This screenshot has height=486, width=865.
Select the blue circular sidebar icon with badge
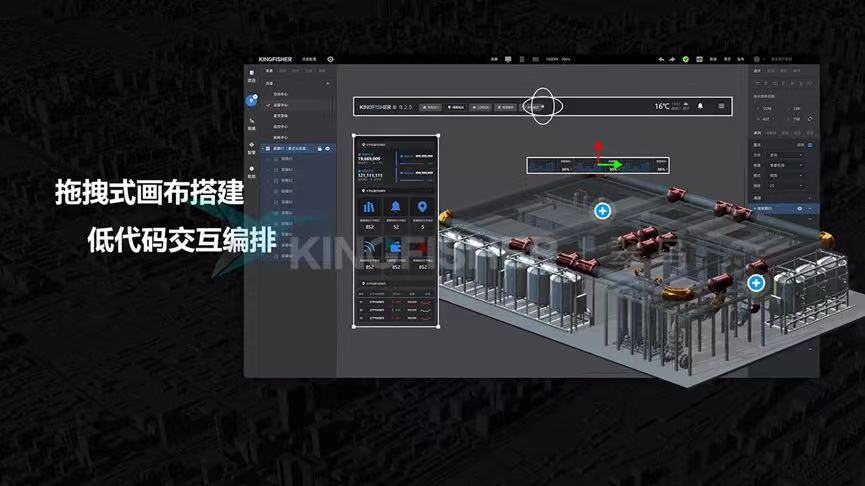click(252, 100)
